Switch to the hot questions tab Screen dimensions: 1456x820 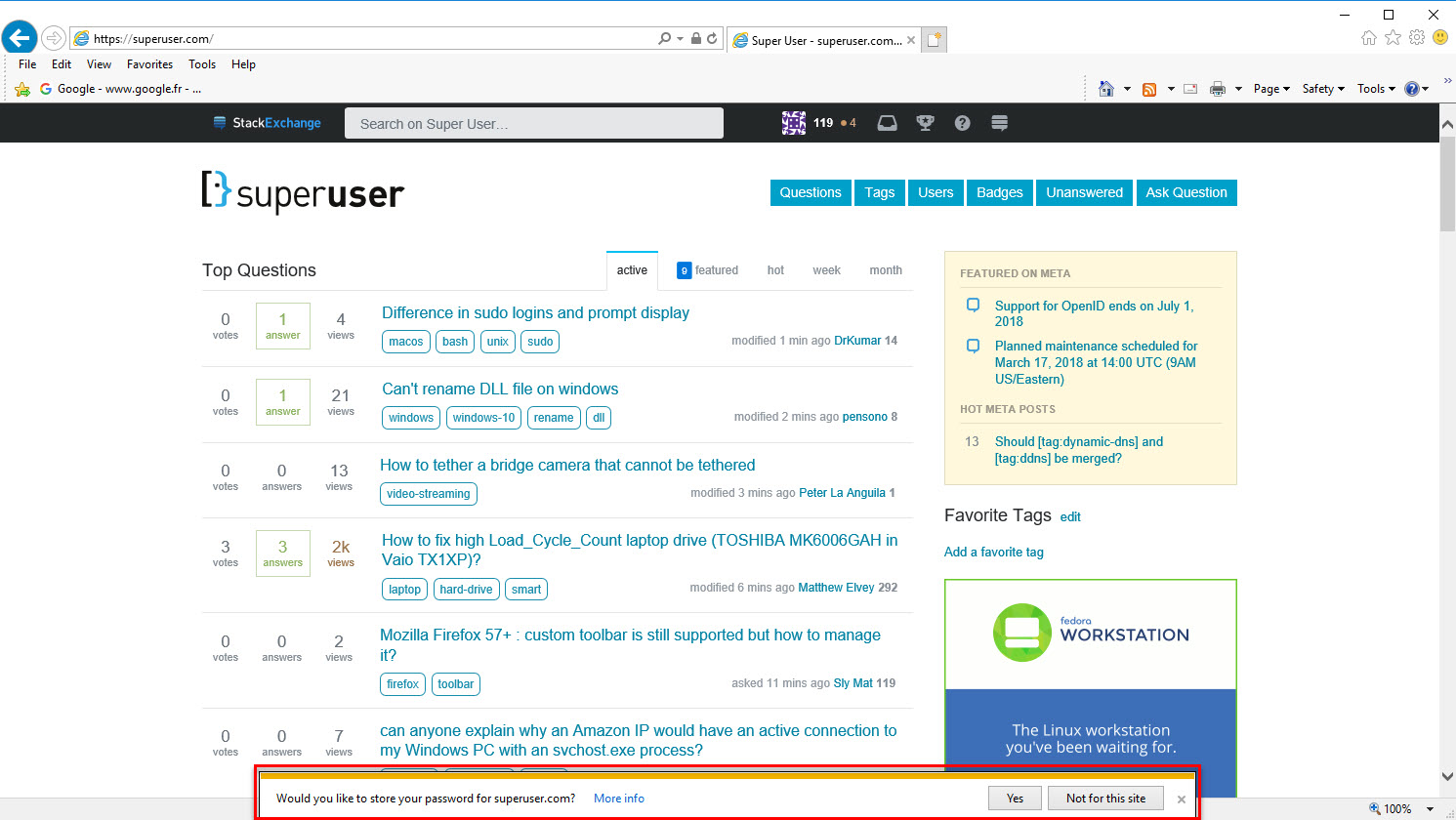(775, 270)
